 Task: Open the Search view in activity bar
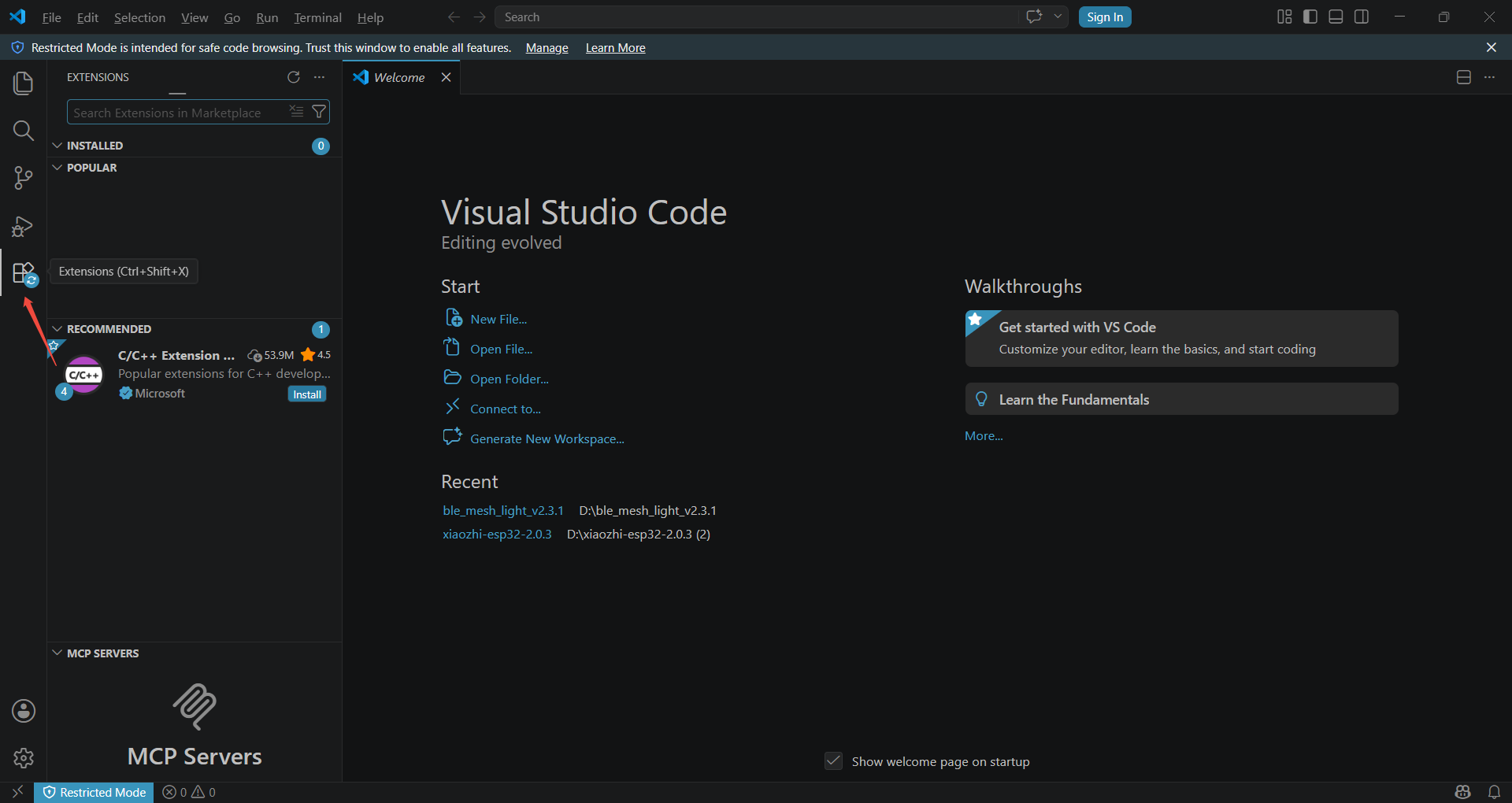(x=24, y=131)
